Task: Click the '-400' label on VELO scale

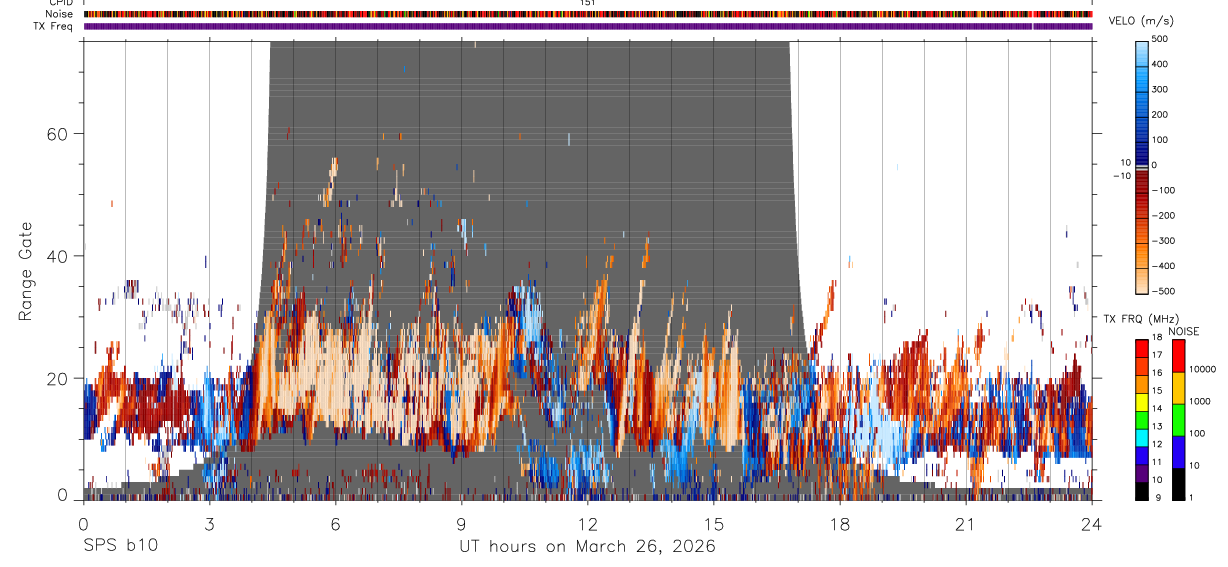Action: coord(1164,266)
